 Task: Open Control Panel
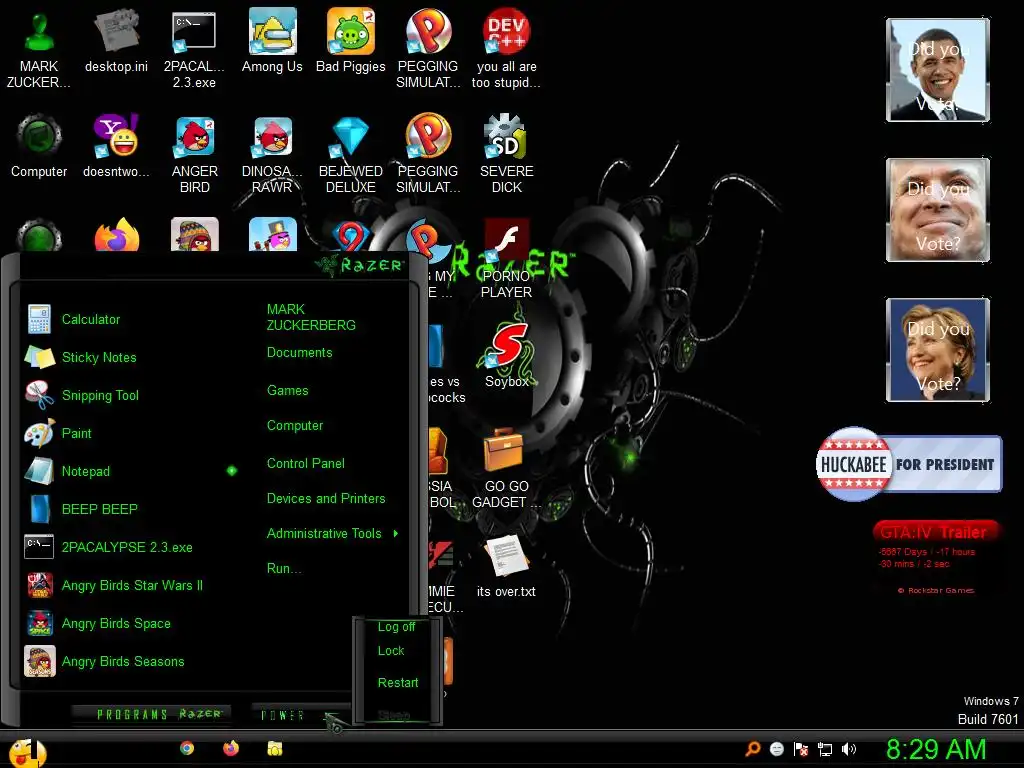(x=306, y=464)
